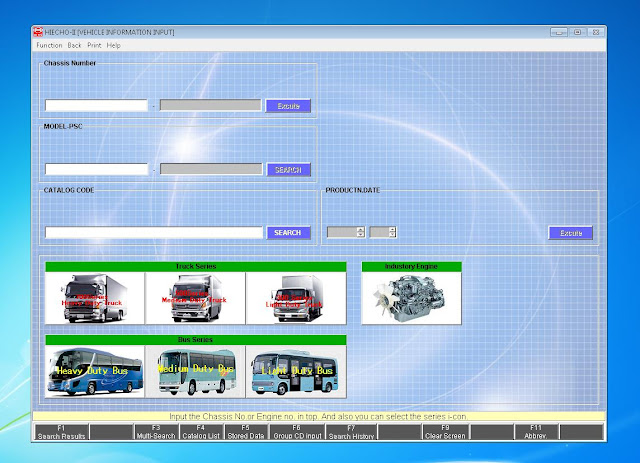Click first PRODUCTN.DATE spinner up arrow
Screen dimensions: 640x463
[360, 230]
